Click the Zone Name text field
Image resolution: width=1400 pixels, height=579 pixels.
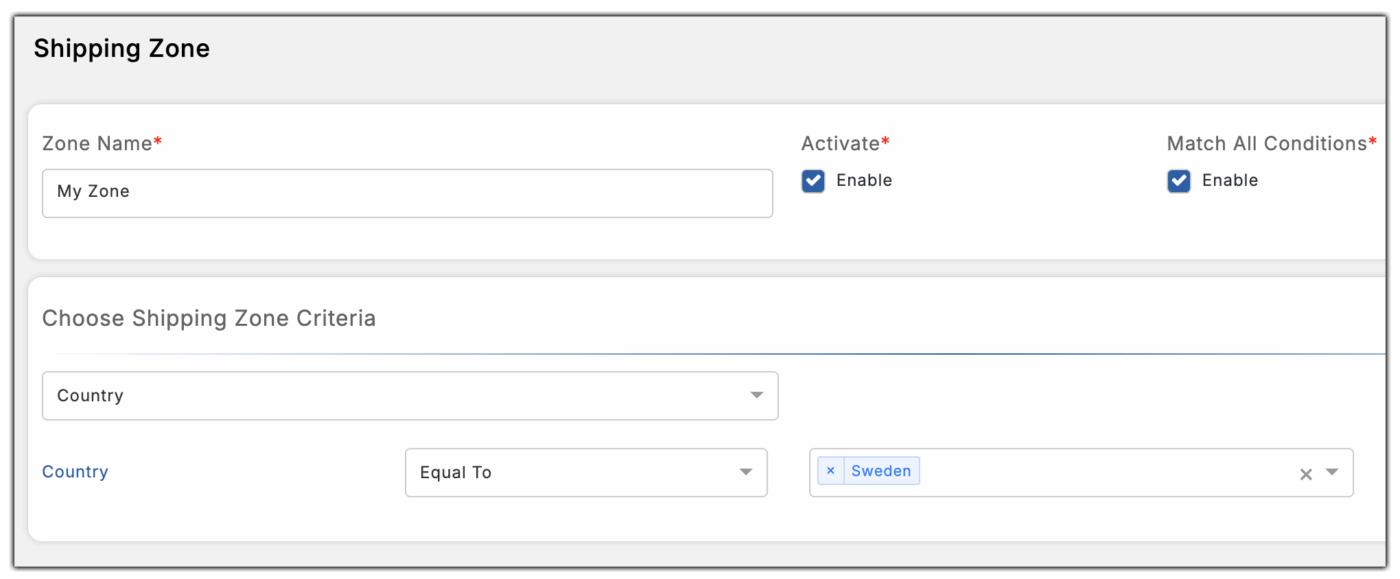pos(407,193)
